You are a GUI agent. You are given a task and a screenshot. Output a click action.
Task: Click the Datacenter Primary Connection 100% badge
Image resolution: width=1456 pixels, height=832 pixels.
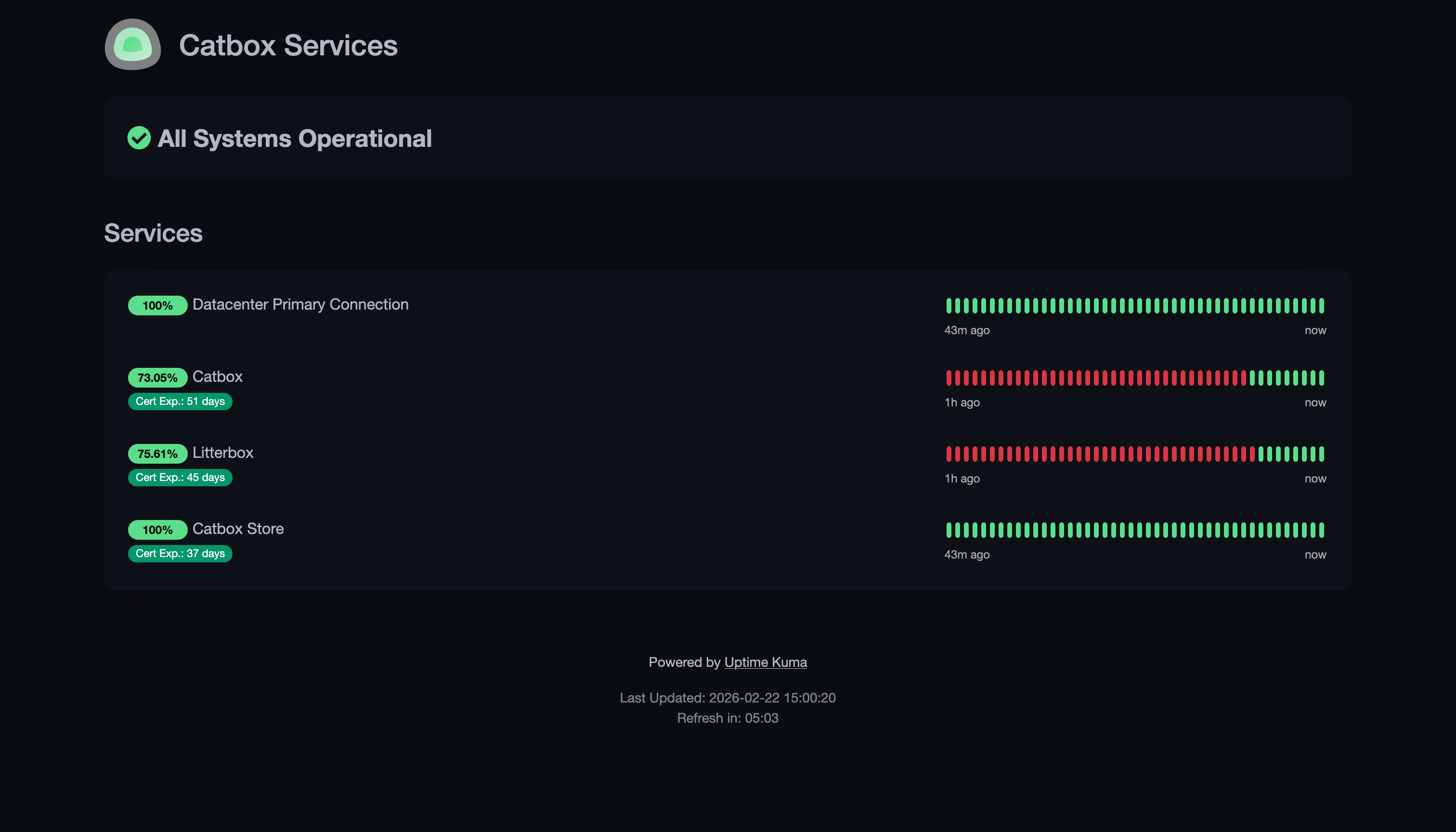click(x=157, y=306)
